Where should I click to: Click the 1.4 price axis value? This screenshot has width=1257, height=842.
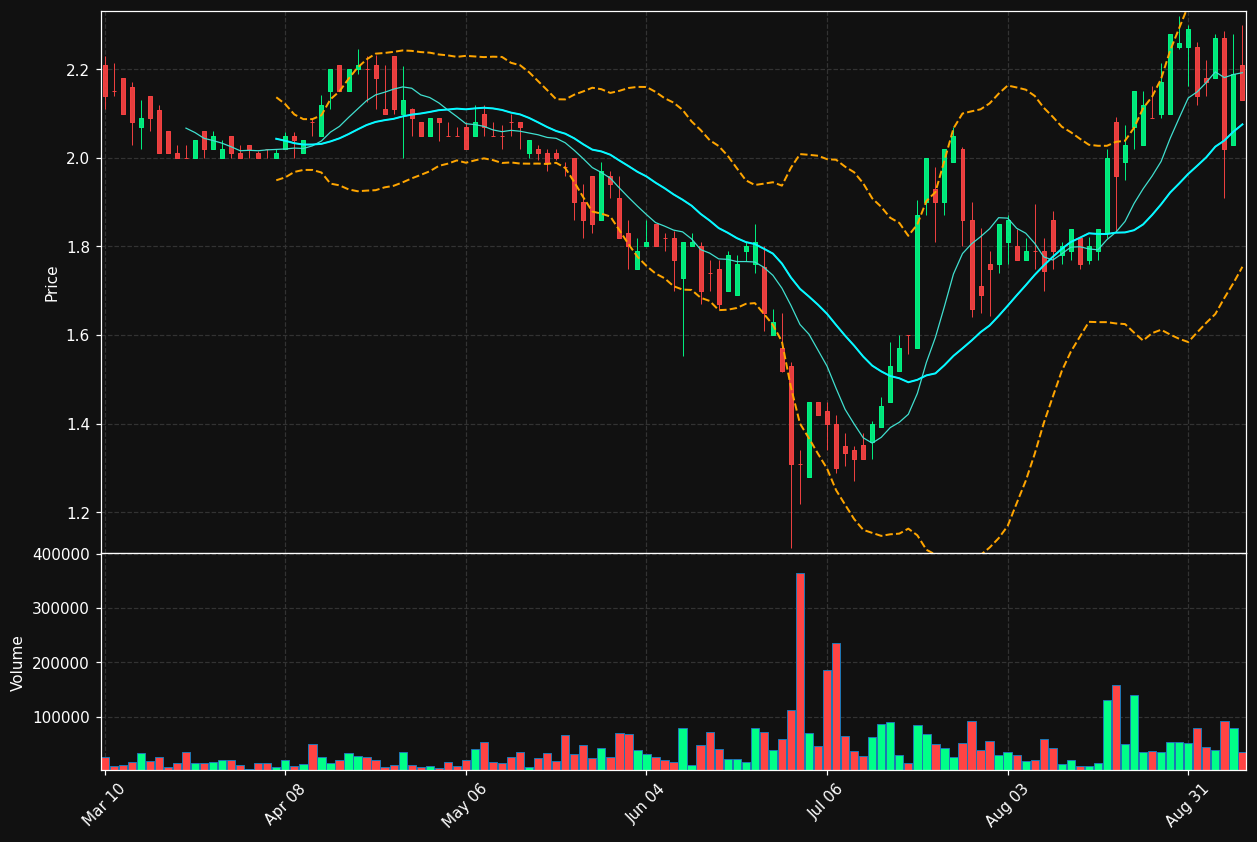pos(79,424)
